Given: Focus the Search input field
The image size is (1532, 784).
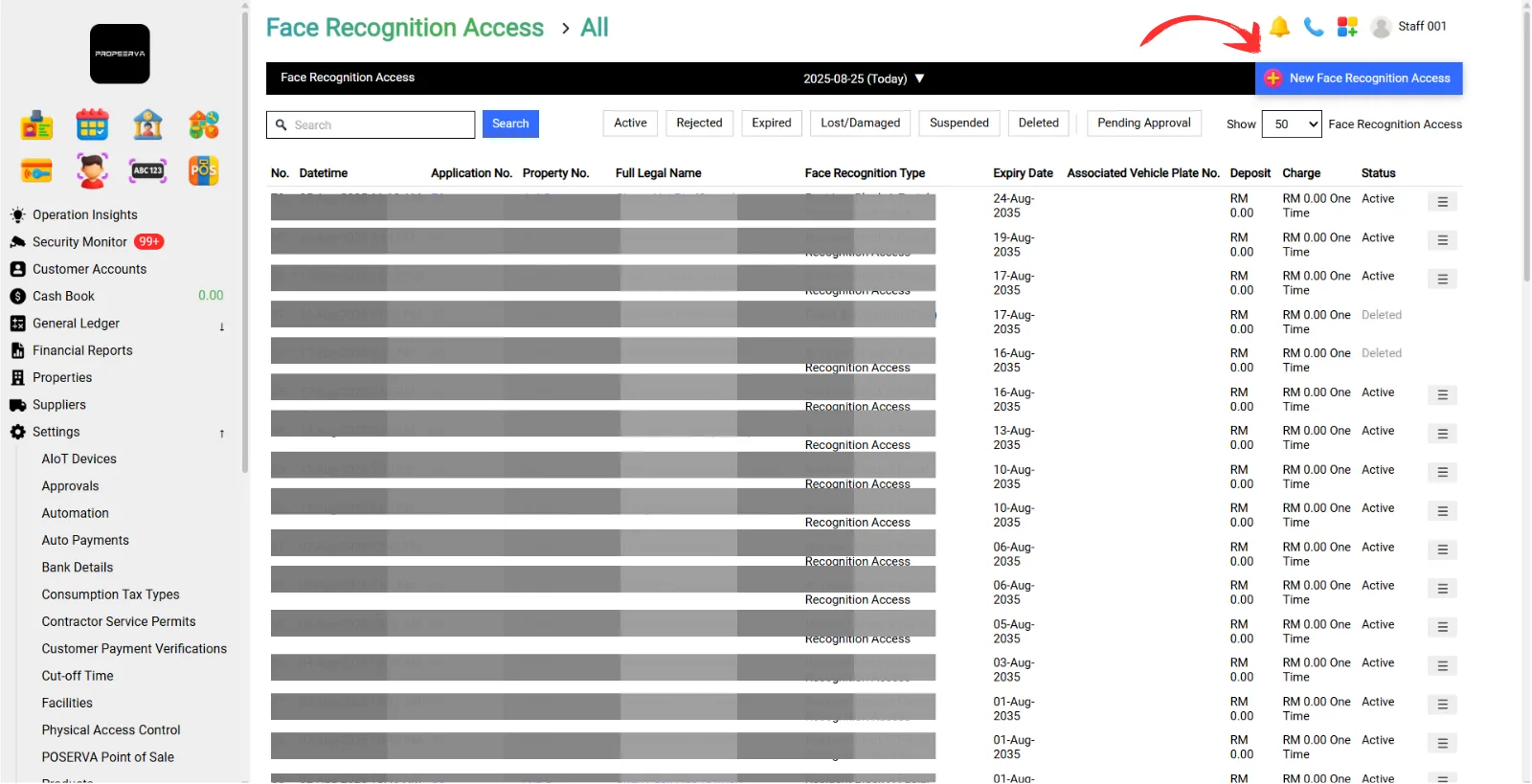Looking at the screenshot, I should pyautogui.click(x=371, y=124).
